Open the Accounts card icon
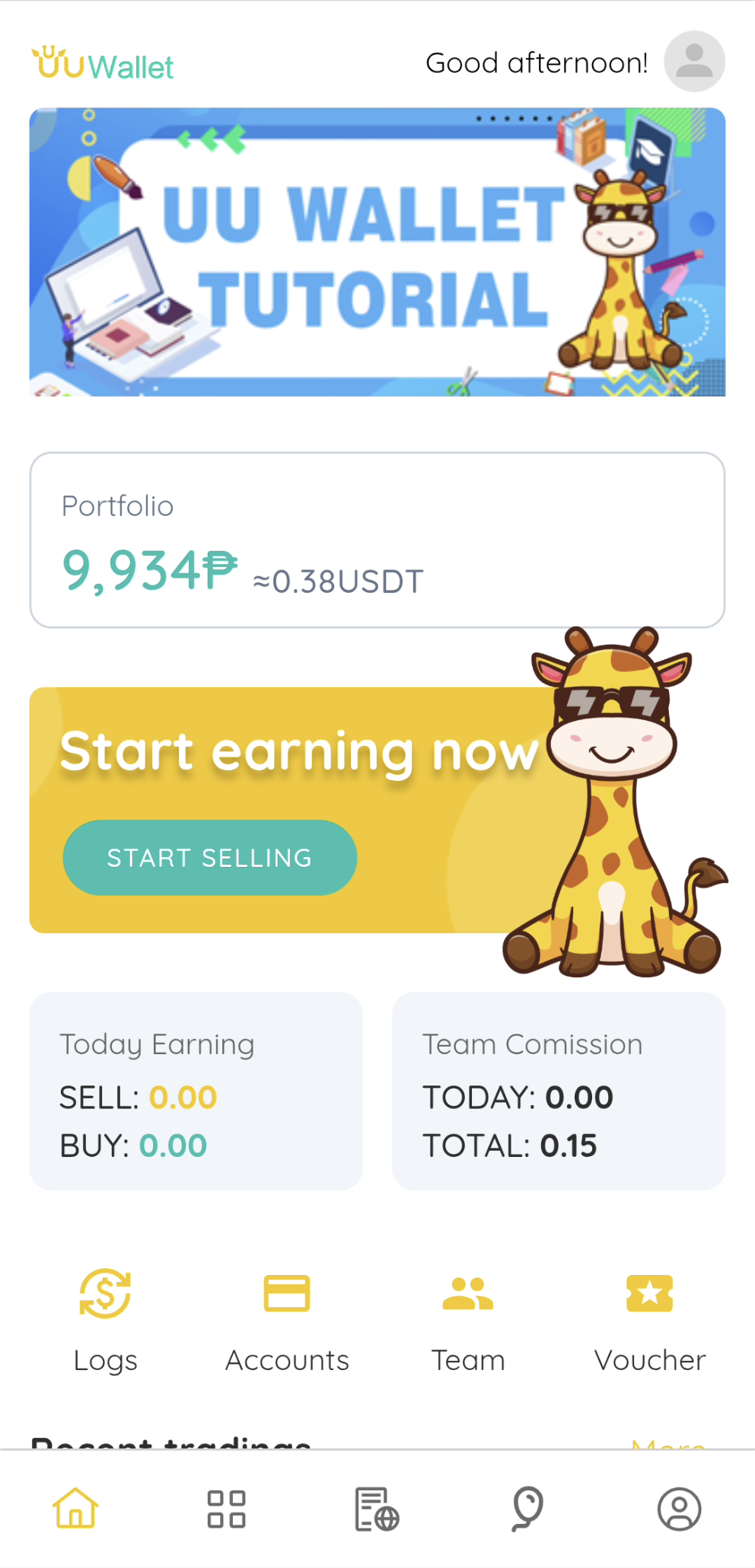Viewport: 755px width, 1568px height. point(287,1294)
